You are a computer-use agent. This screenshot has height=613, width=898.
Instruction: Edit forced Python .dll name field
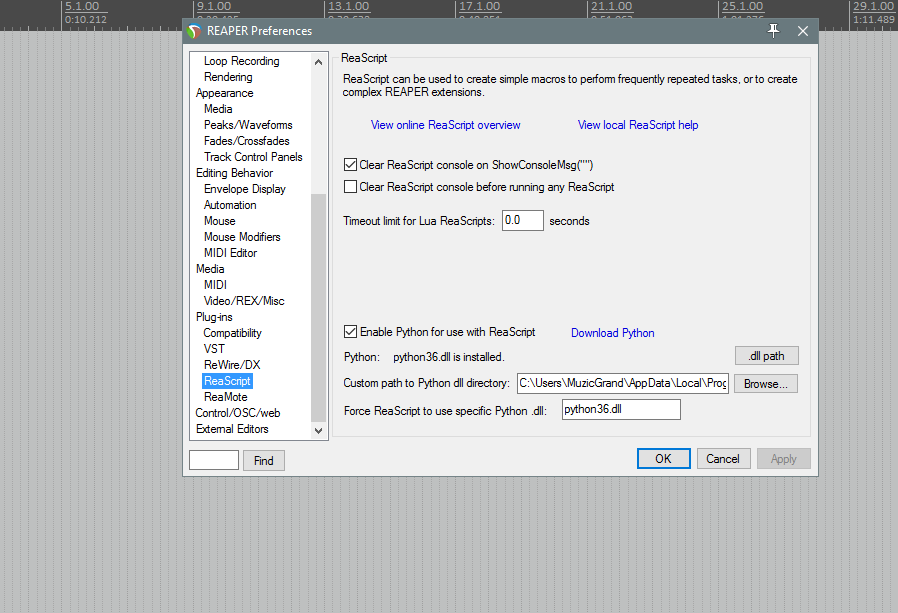(621, 410)
